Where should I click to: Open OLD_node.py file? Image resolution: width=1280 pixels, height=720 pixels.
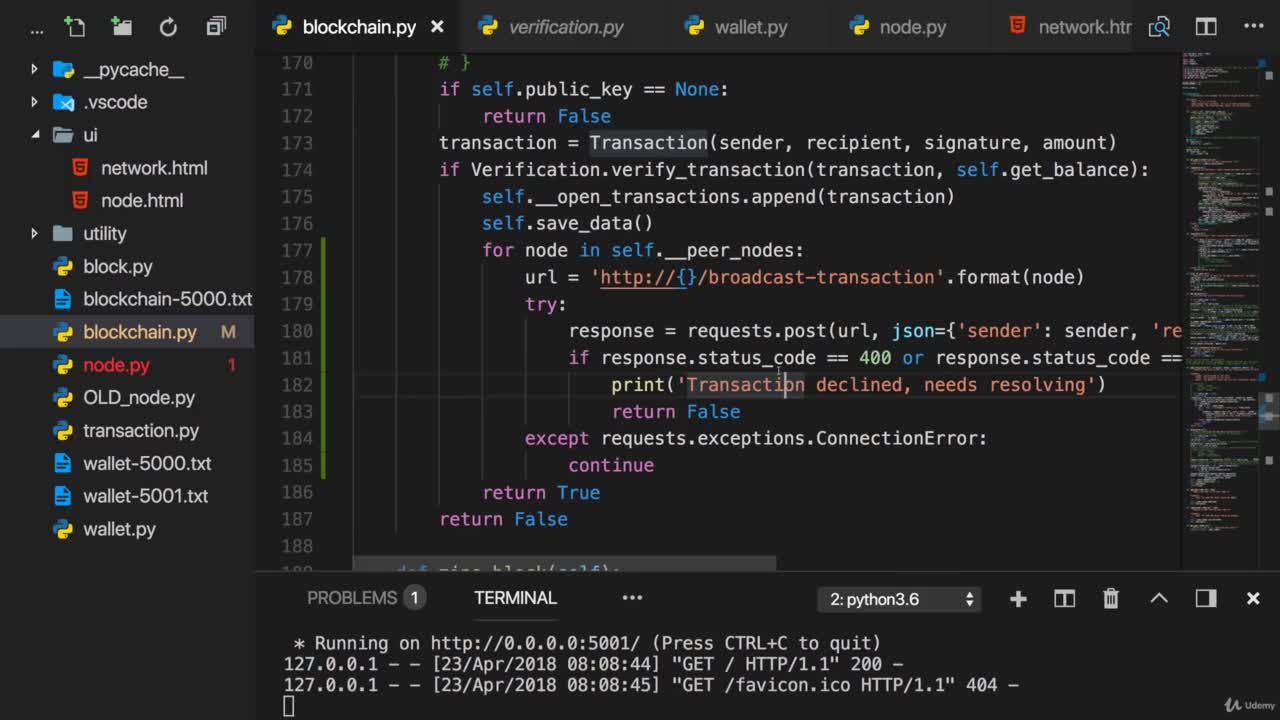point(139,397)
